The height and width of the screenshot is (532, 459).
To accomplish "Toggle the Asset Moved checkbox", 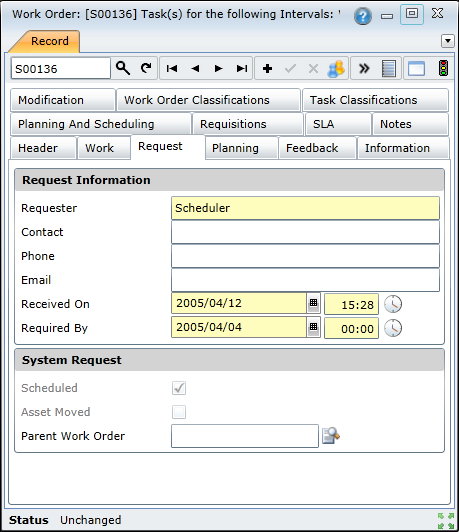I will 179,412.
